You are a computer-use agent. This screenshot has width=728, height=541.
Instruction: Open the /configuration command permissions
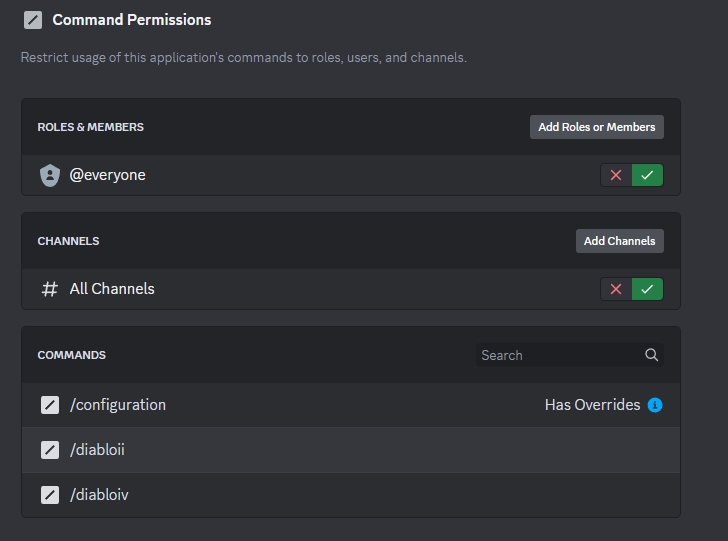click(x=118, y=405)
